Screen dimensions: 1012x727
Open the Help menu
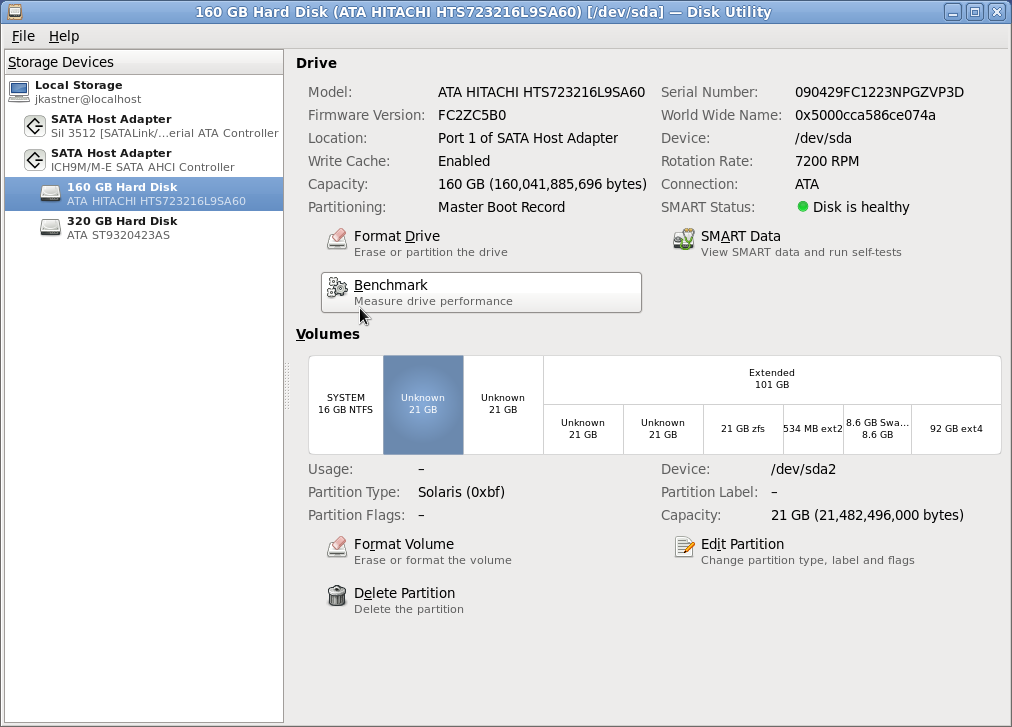point(64,36)
